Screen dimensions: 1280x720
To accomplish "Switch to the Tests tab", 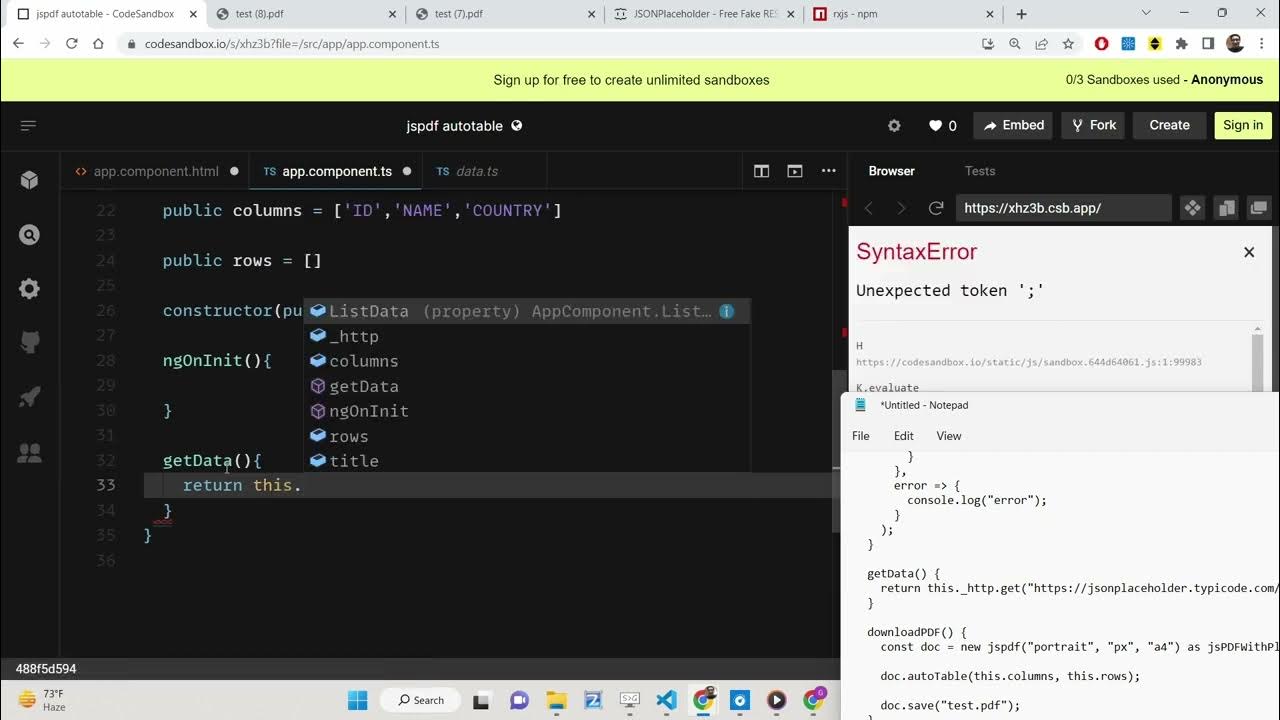I will (x=979, y=171).
